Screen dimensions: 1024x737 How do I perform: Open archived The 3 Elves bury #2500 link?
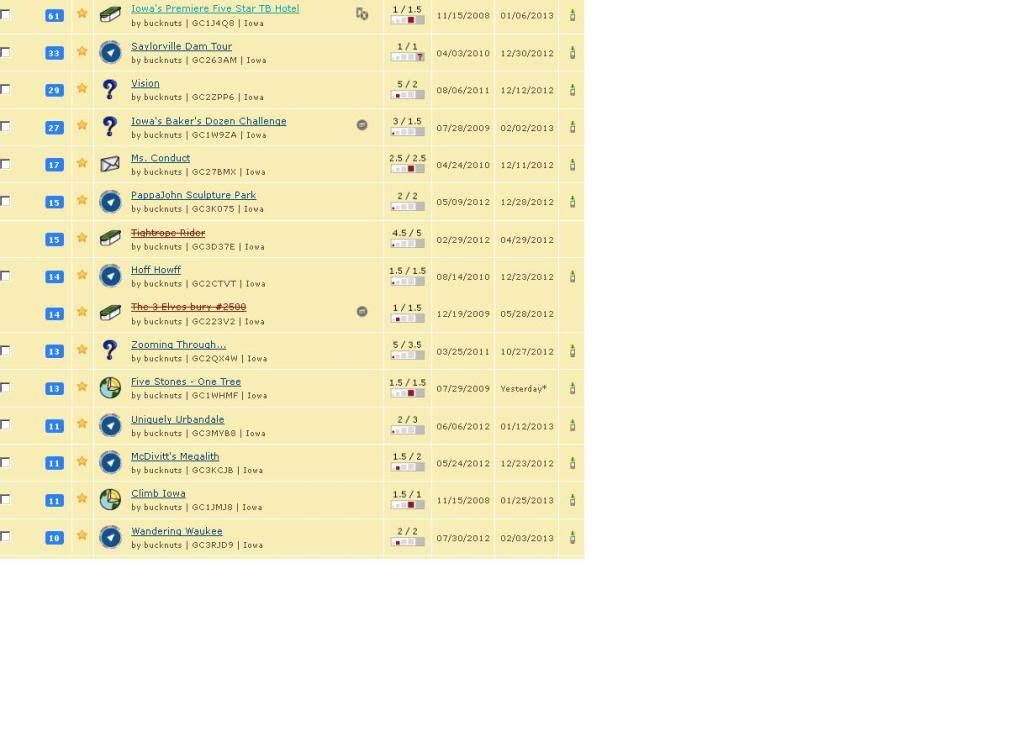click(188, 307)
